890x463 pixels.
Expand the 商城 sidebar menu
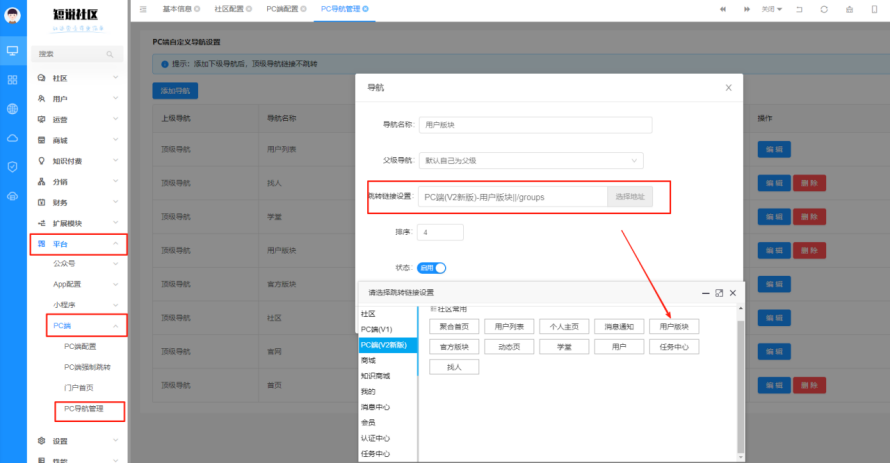(78, 140)
